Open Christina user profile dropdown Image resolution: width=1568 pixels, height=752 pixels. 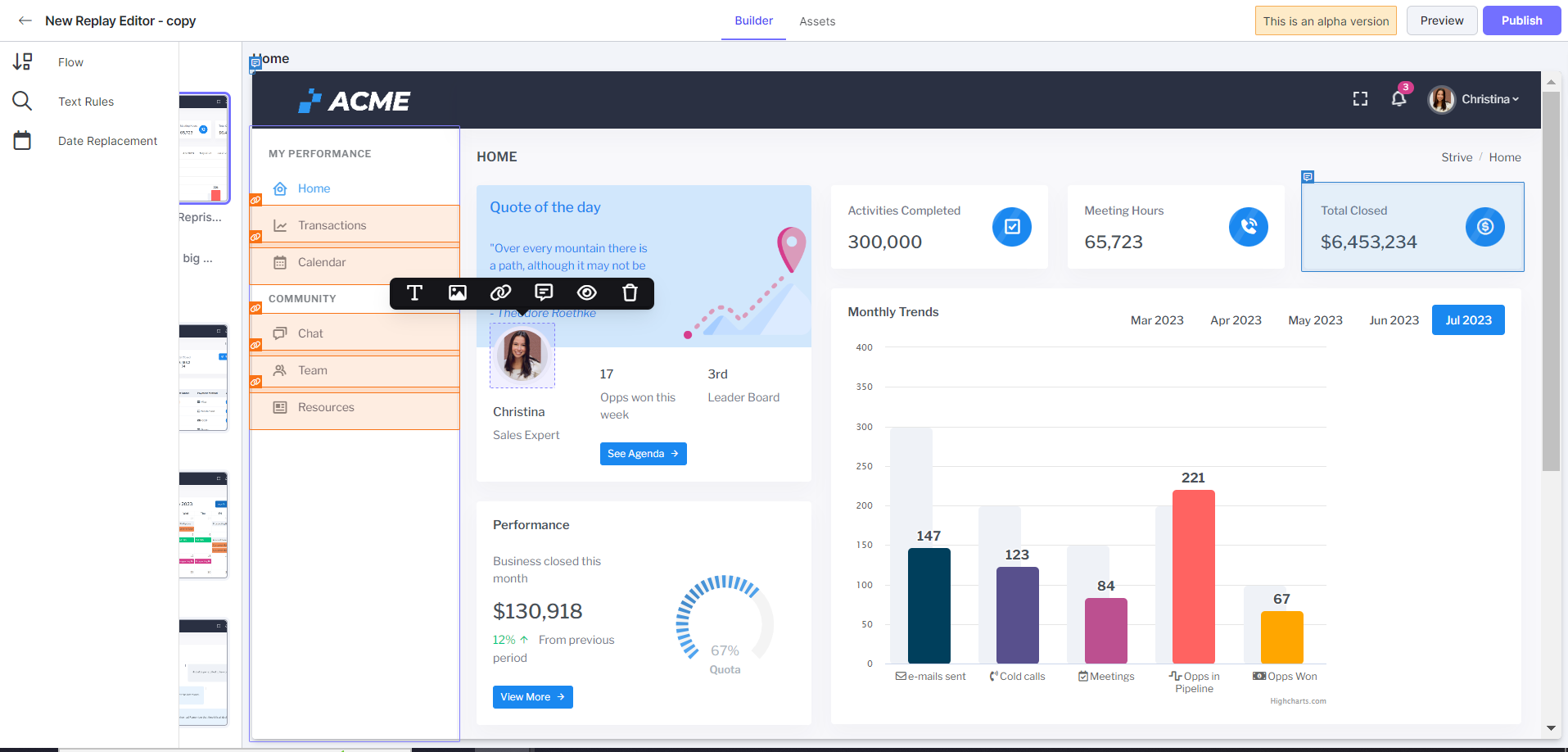(x=1474, y=99)
